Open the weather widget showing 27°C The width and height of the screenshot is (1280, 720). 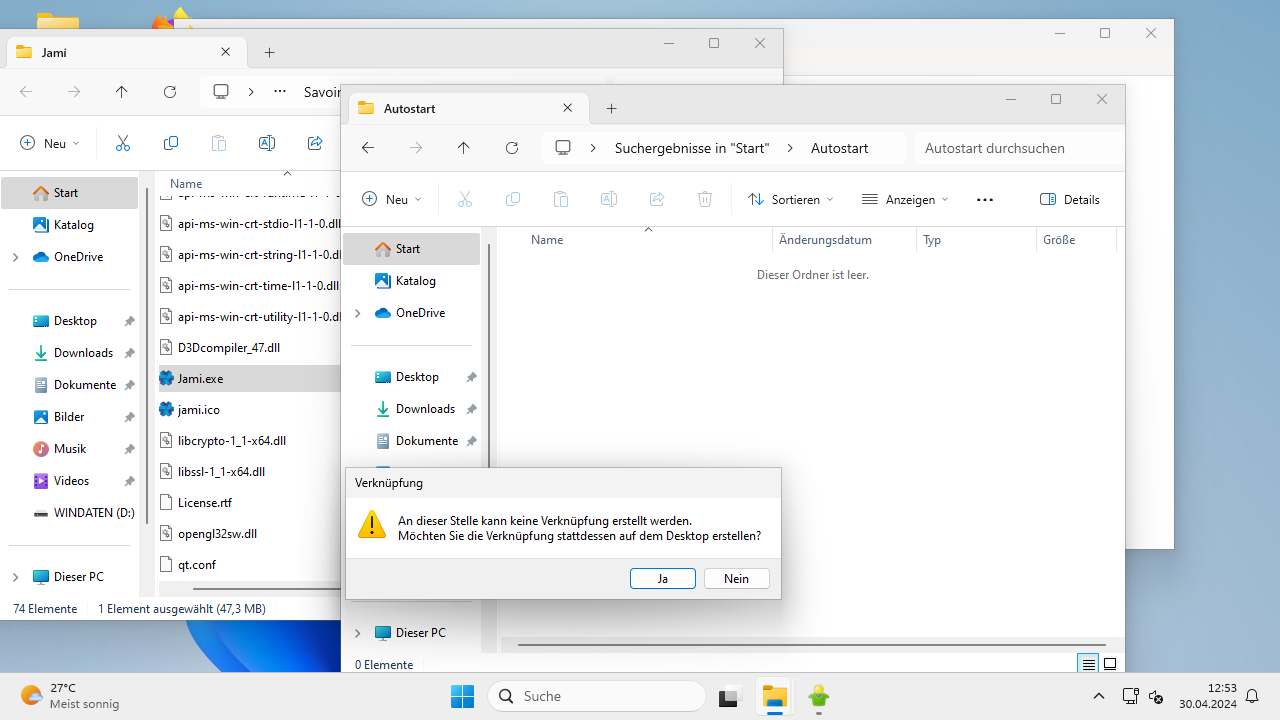click(70, 696)
